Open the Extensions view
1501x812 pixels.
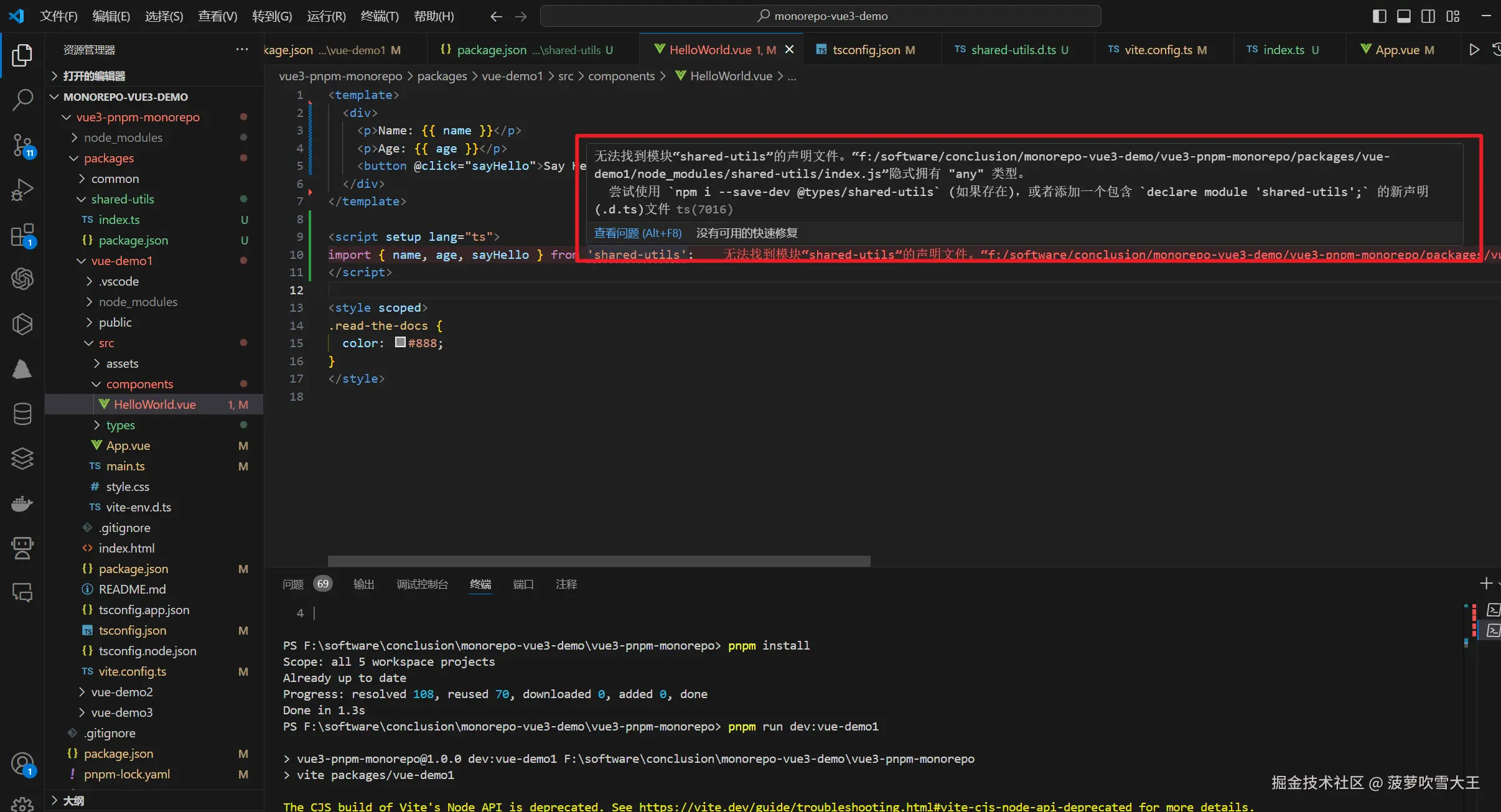pyautogui.click(x=22, y=235)
